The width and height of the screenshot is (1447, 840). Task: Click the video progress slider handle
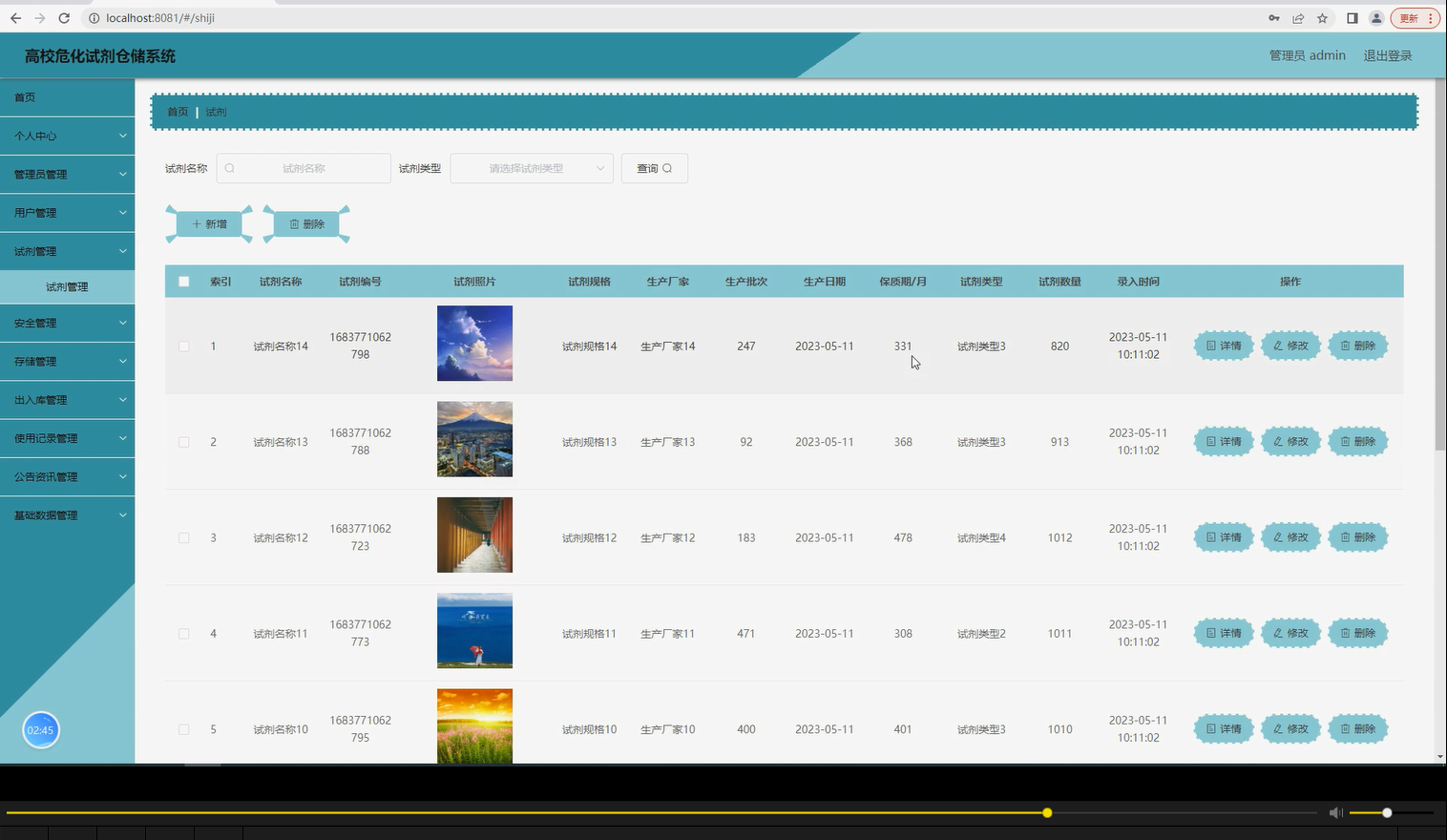1047,812
